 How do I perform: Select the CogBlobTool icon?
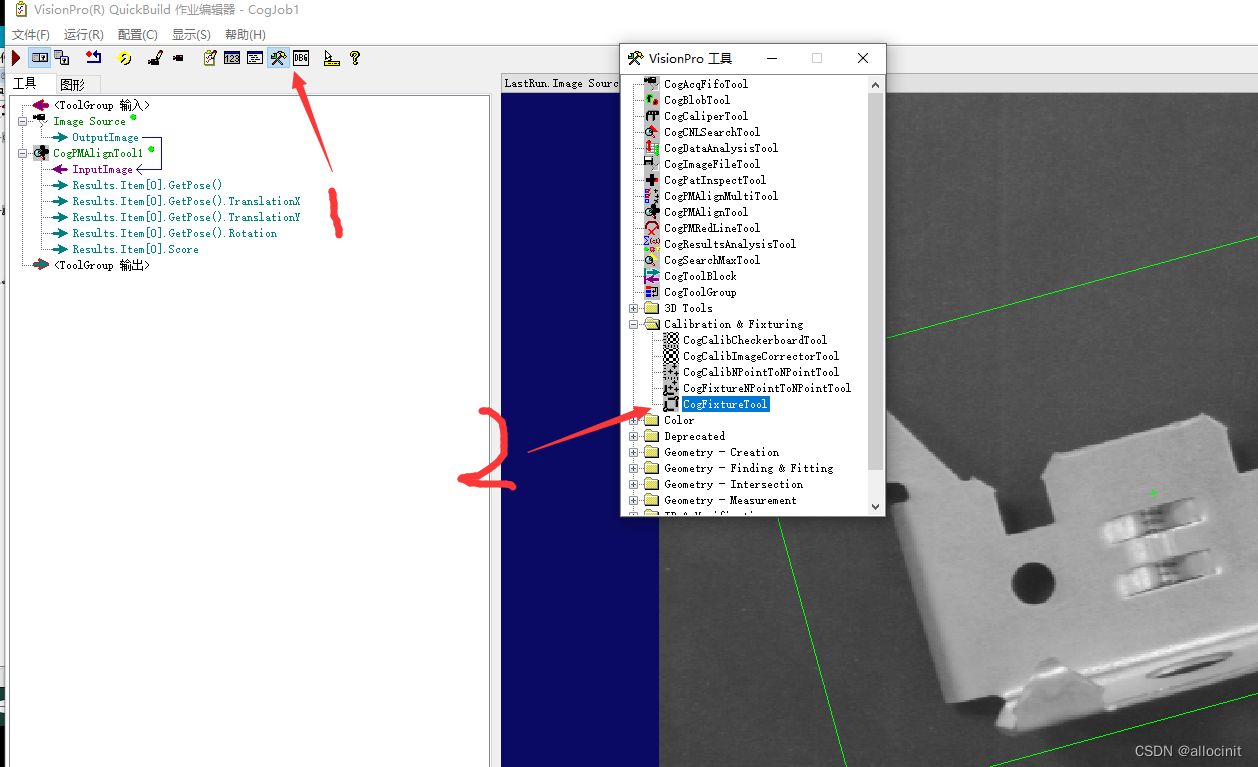click(650, 100)
